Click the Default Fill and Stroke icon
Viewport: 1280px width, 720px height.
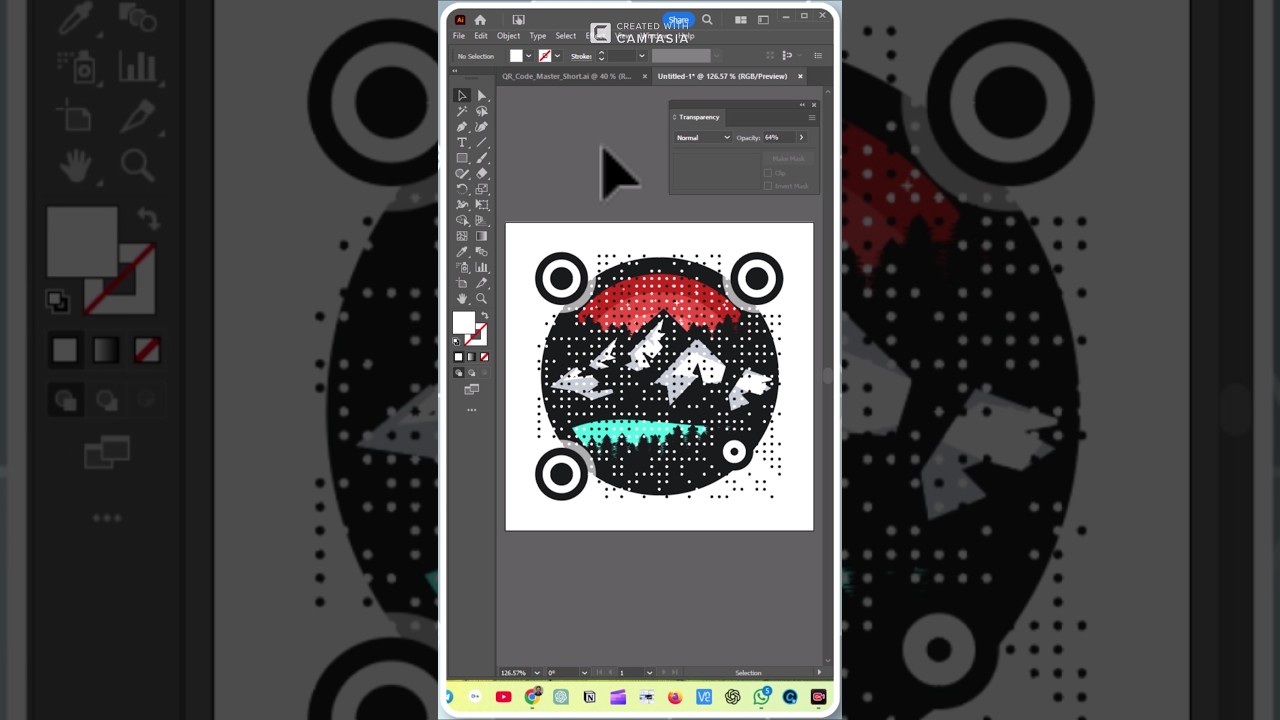[457, 341]
